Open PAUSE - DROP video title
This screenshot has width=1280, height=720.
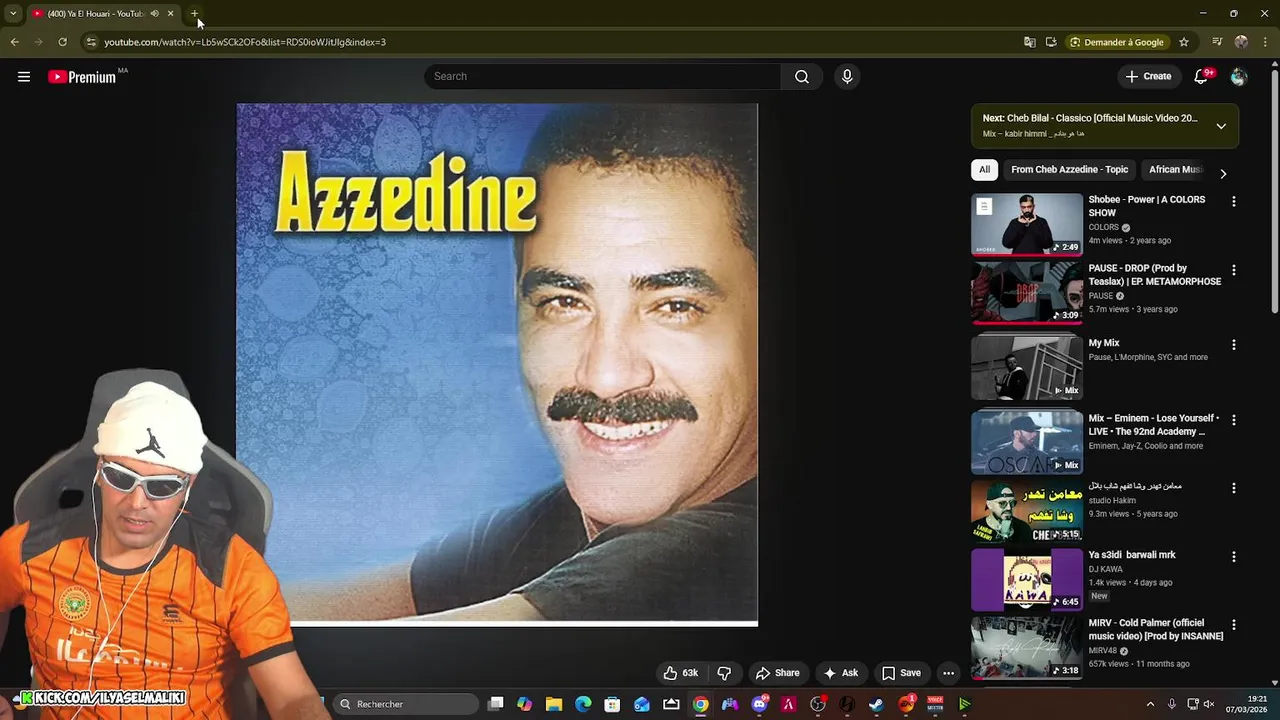[x=1155, y=275]
